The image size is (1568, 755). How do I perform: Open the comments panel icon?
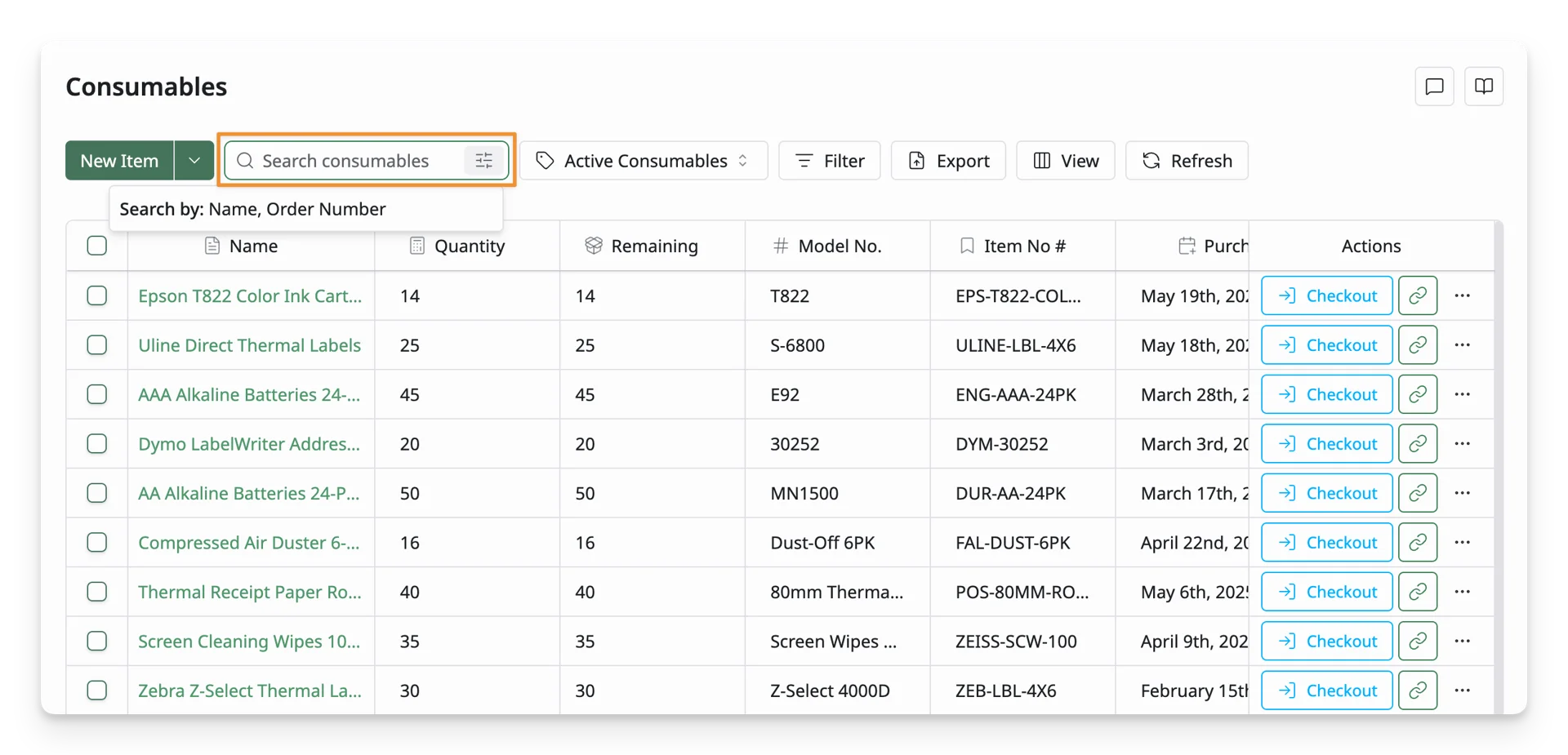pos(1434,87)
